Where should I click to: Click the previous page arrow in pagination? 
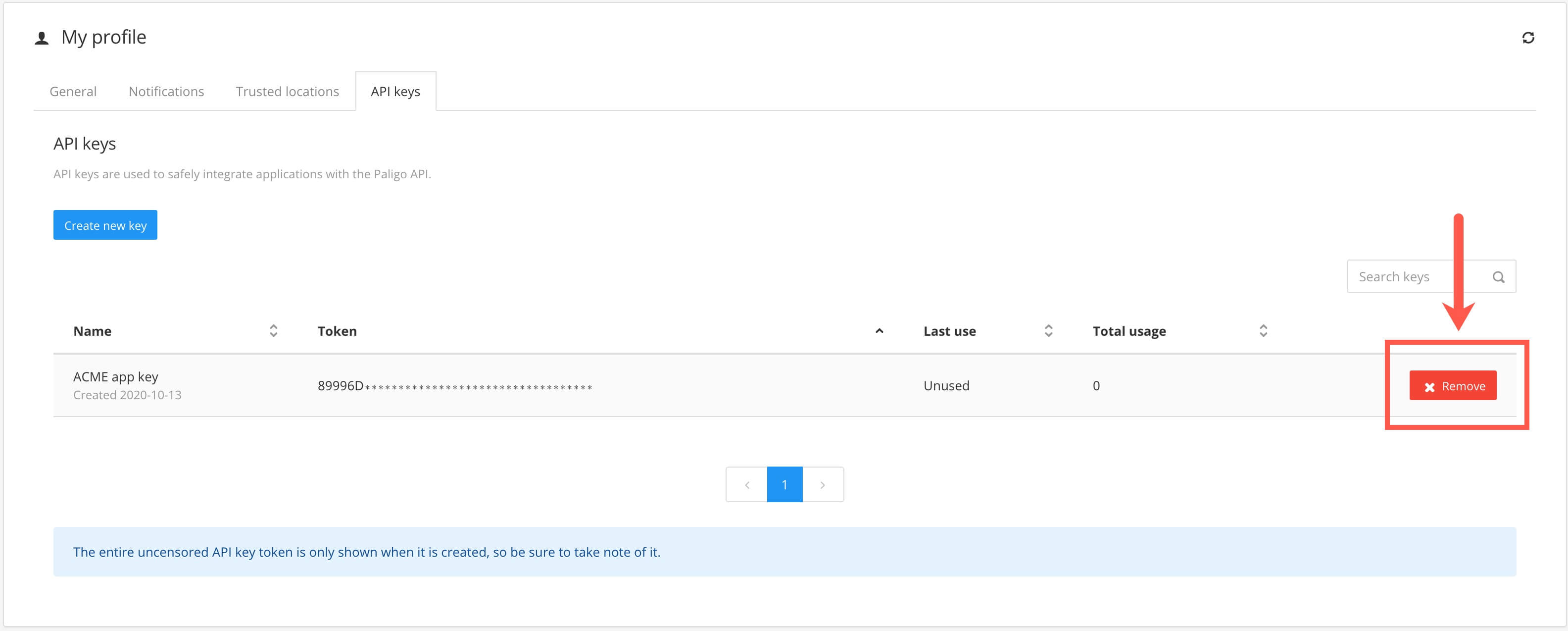click(x=747, y=484)
